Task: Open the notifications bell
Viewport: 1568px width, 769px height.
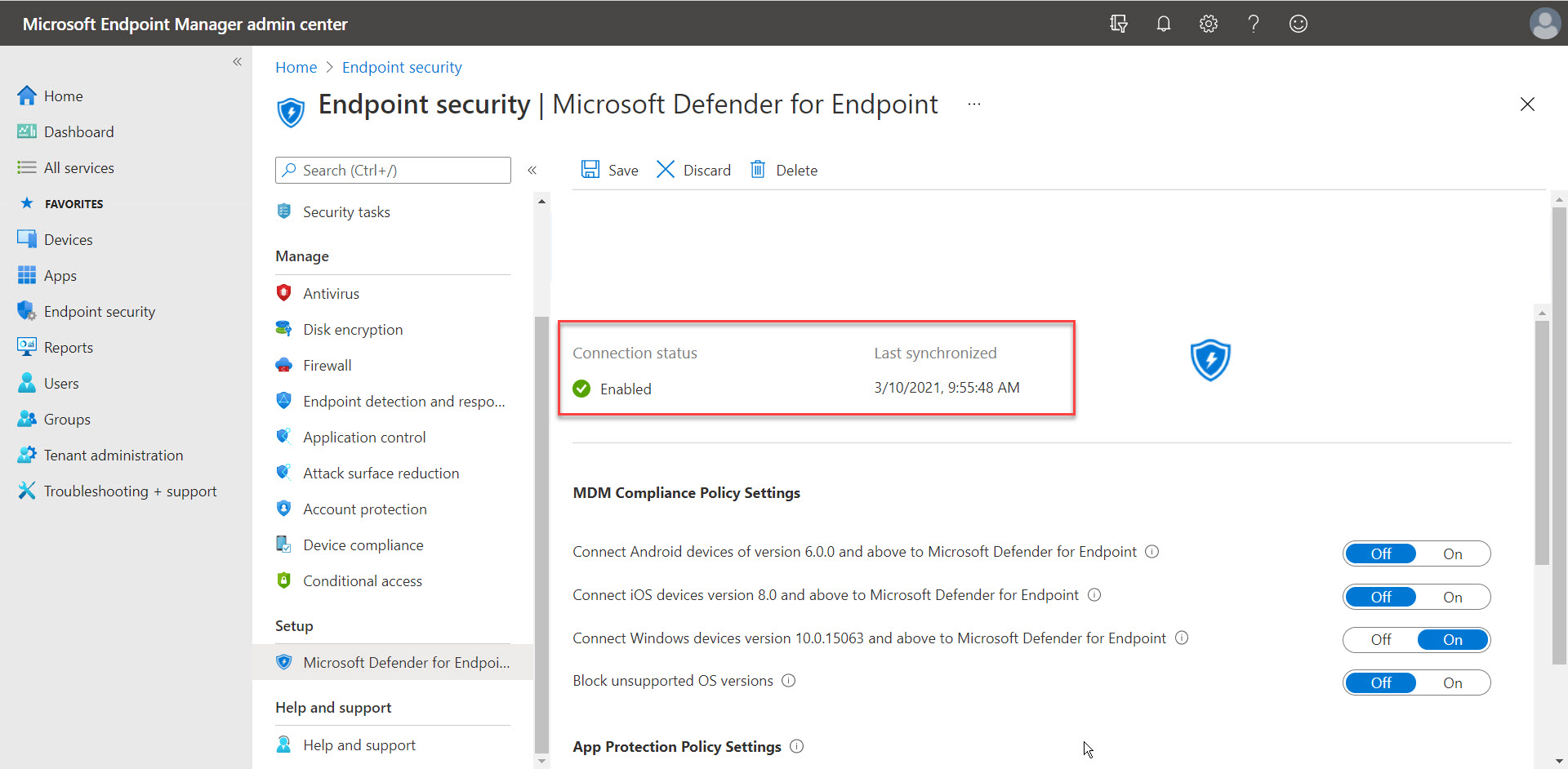Action: pyautogui.click(x=1164, y=24)
